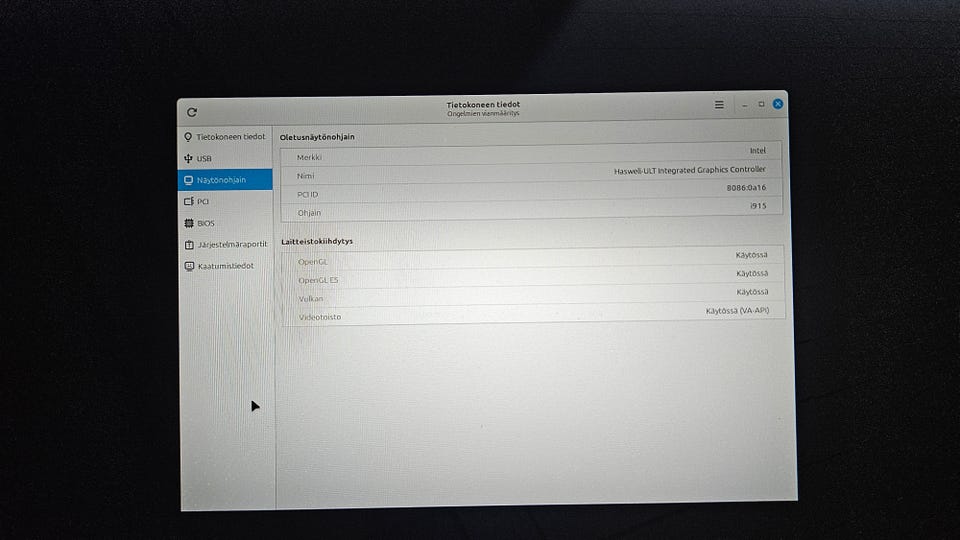This screenshot has height=540, width=960.
Task: Click the Käytössä value in the OpenGL ES row
Action: pyautogui.click(x=752, y=273)
